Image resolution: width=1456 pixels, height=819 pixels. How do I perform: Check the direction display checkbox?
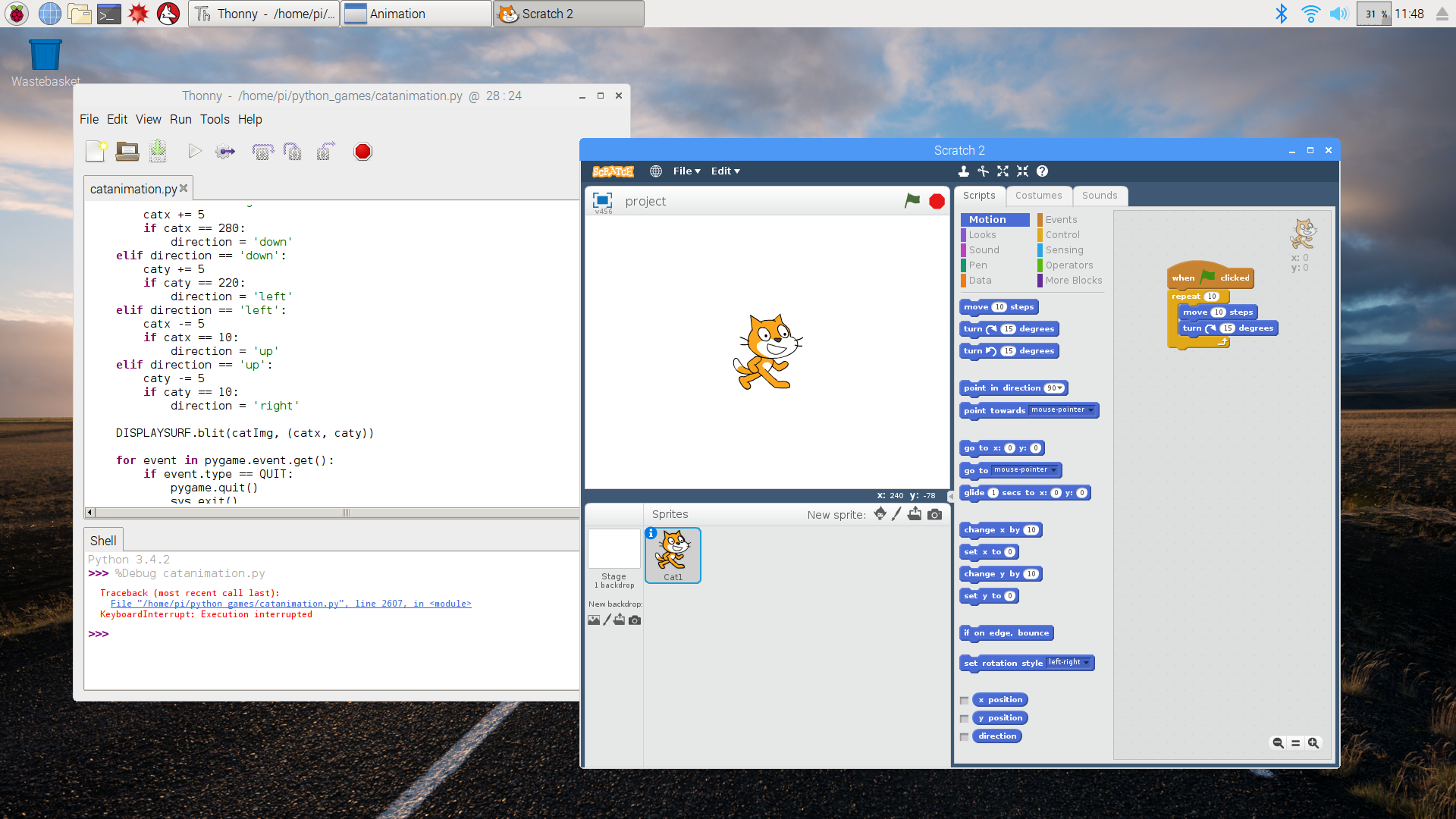964,736
